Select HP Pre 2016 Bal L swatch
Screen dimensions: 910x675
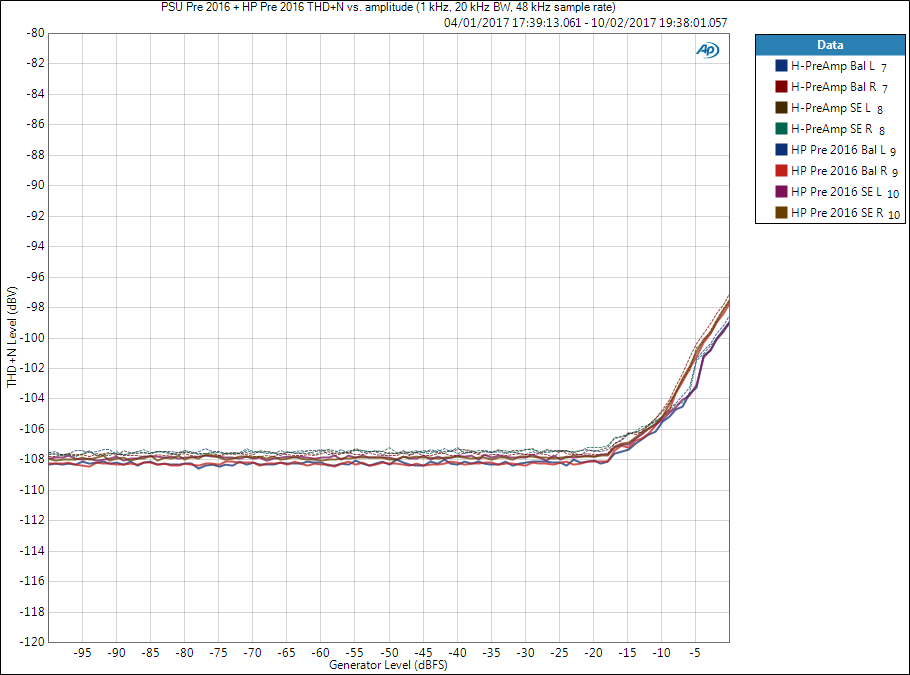(x=781, y=149)
